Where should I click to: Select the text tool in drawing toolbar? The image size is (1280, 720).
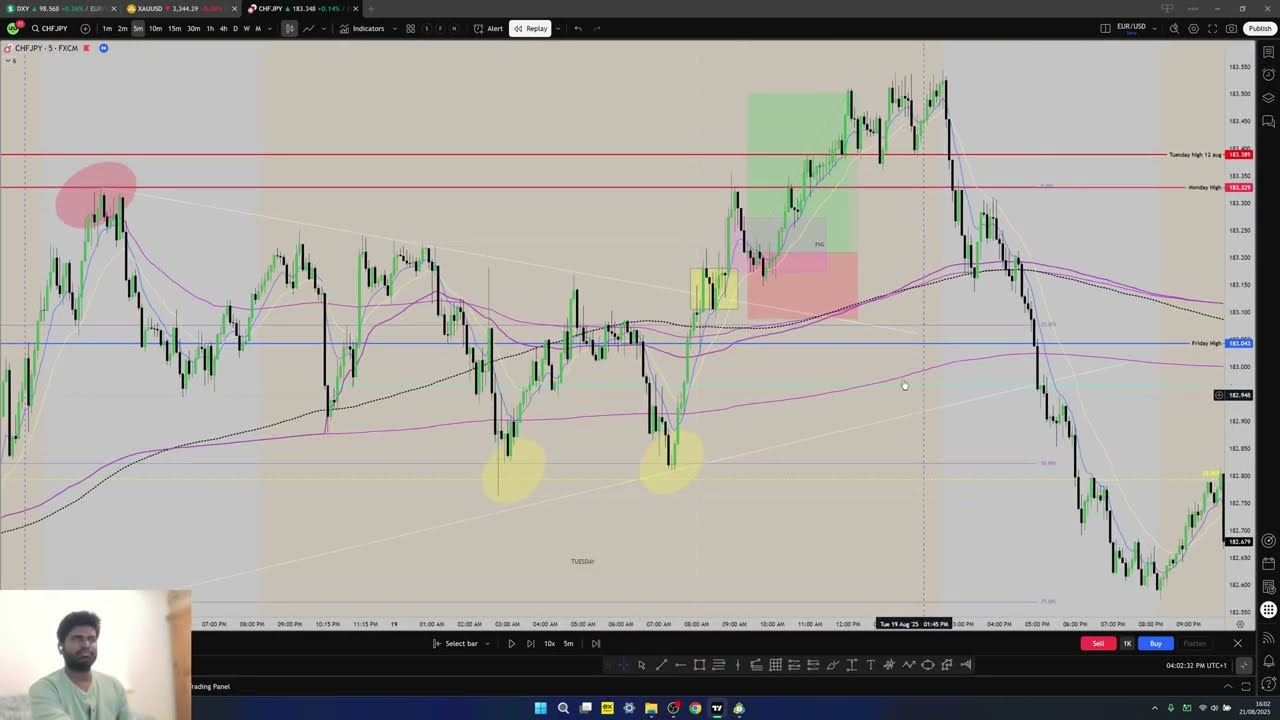point(870,665)
